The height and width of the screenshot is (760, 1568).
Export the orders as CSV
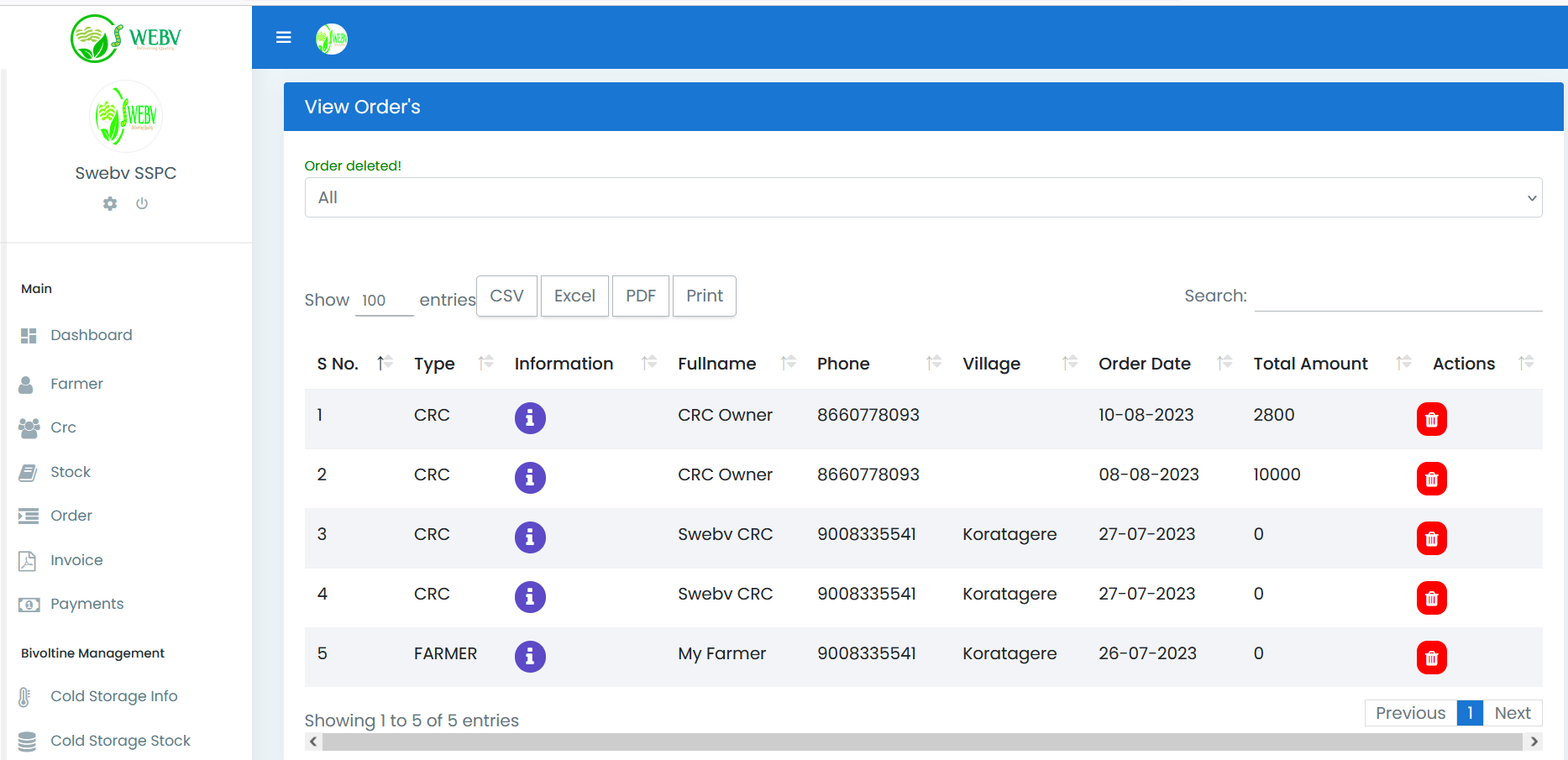(x=506, y=296)
